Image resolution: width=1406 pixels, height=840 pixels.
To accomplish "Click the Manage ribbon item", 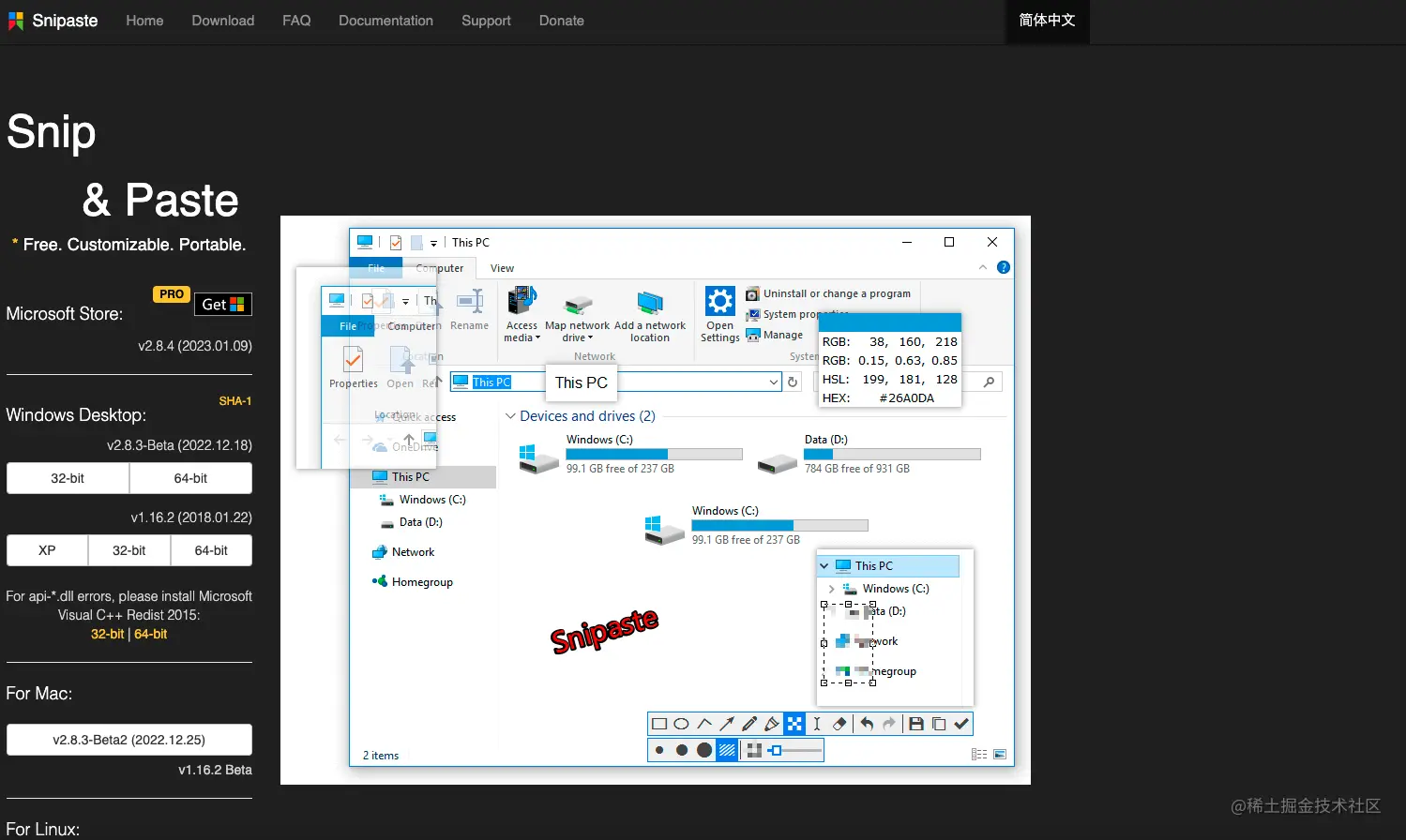I will [x=775, y=335].
